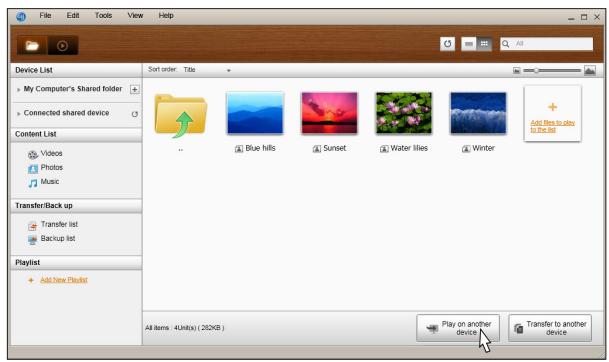The height and width of the screenshot is (362, 609).
Task: Click the photo type icon beside Winter
Action: coord(466,149)
